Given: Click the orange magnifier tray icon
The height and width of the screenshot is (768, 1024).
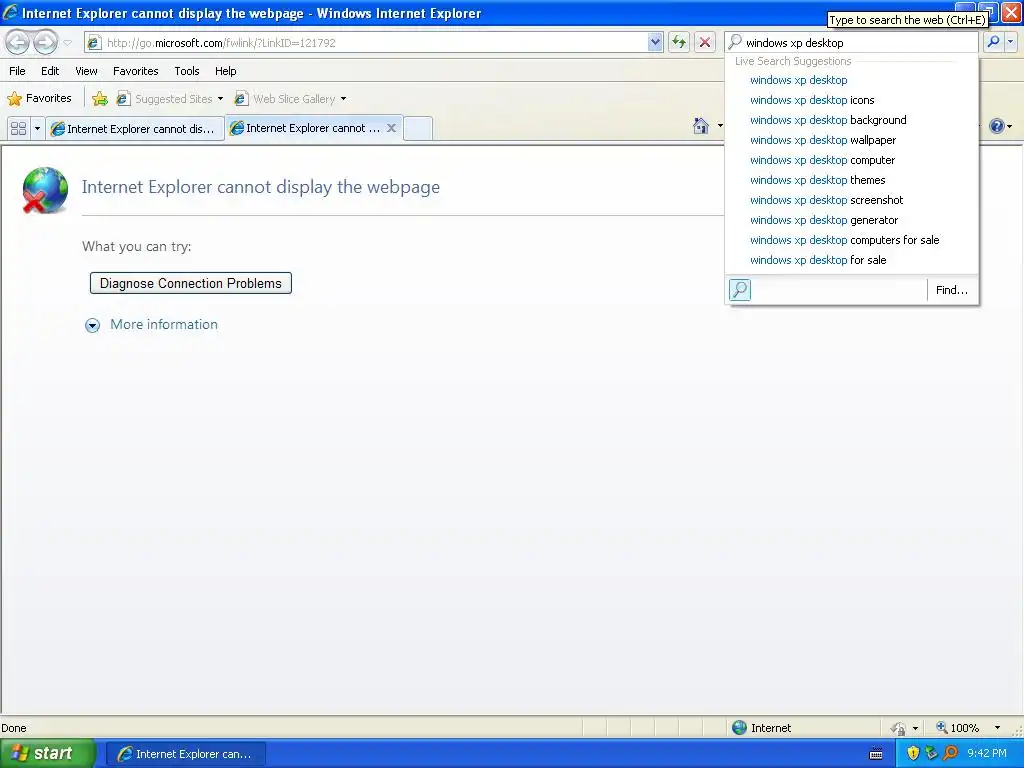Looking at the screenshot, I should tap(950, 754).
